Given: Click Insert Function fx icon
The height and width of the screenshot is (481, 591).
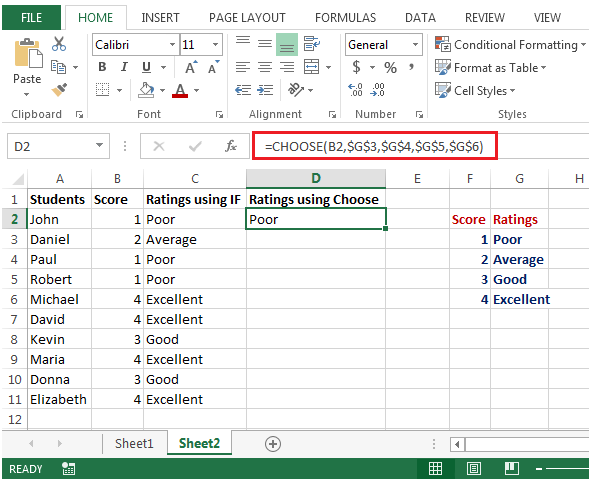Looking at the screenshot, I should pos(231,146).
